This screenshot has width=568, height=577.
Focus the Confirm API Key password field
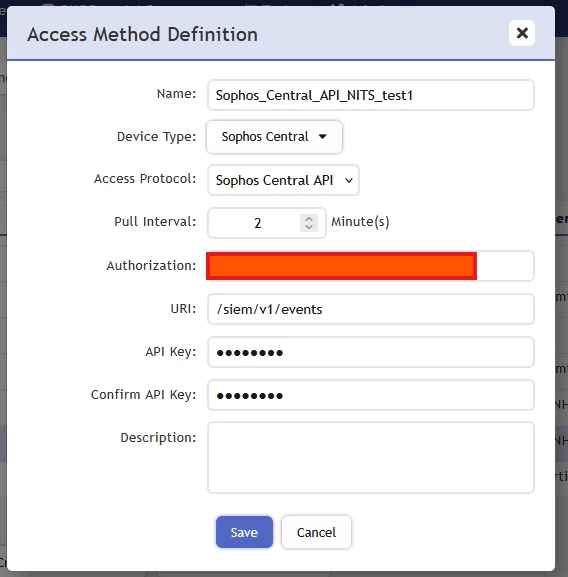pos(371,395)
